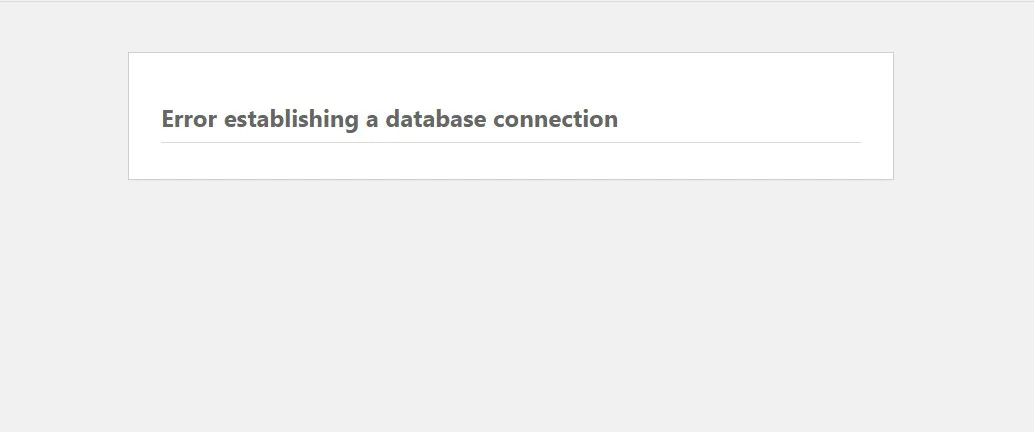Click the standalone word "a" in the heading

[x=372, y=120]
